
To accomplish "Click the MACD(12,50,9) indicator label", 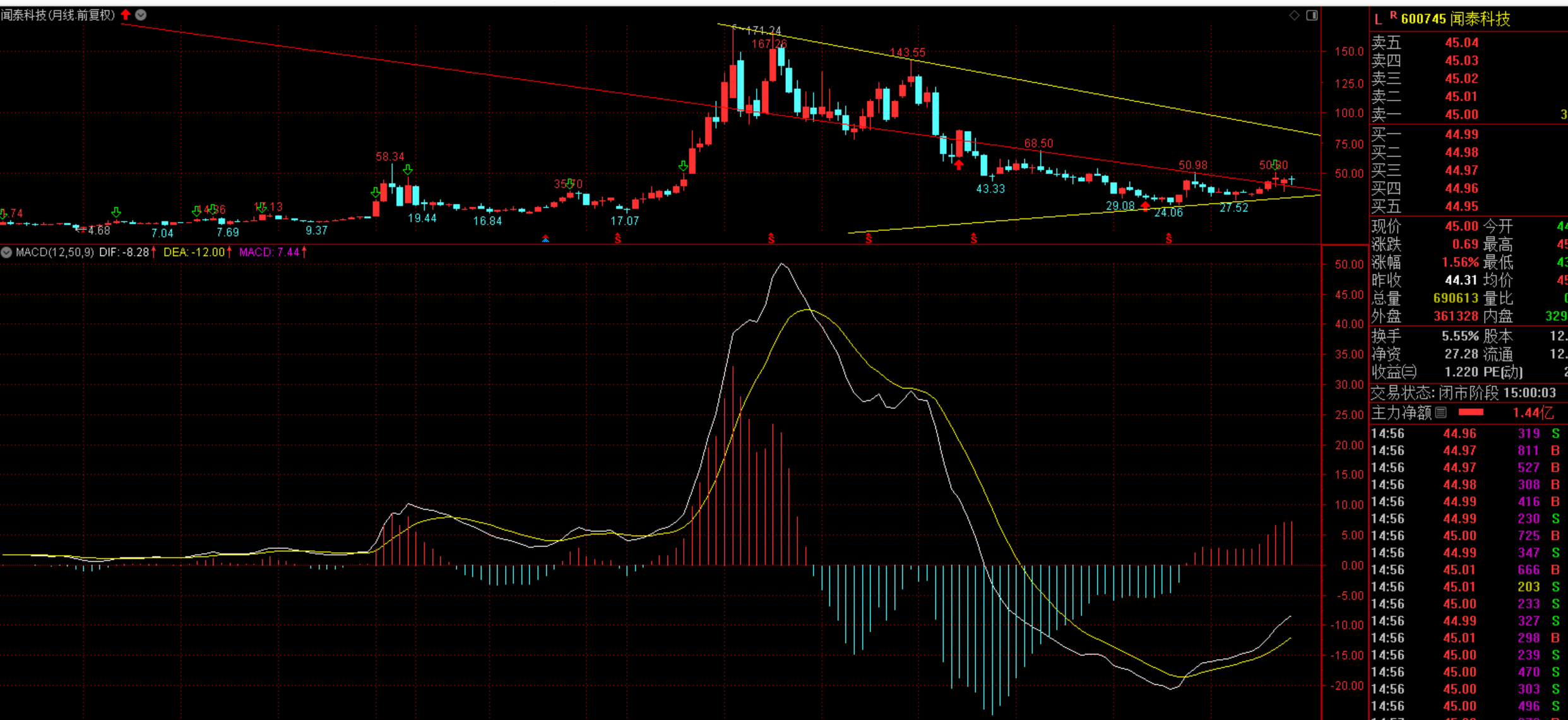I will tap(55, 252).
